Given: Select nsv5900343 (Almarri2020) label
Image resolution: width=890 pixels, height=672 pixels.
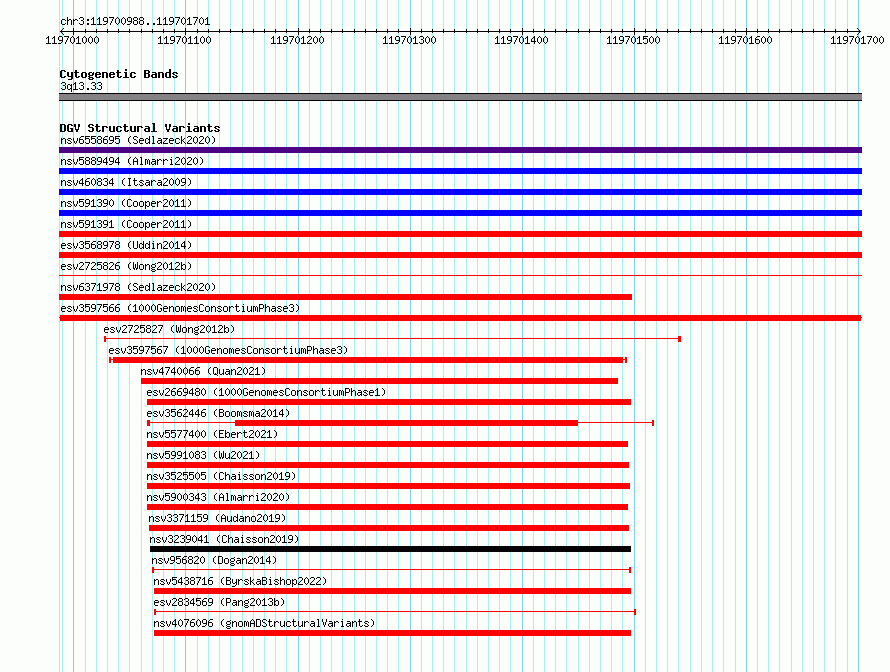Looking at the screenshot, I should coord(218,497).
